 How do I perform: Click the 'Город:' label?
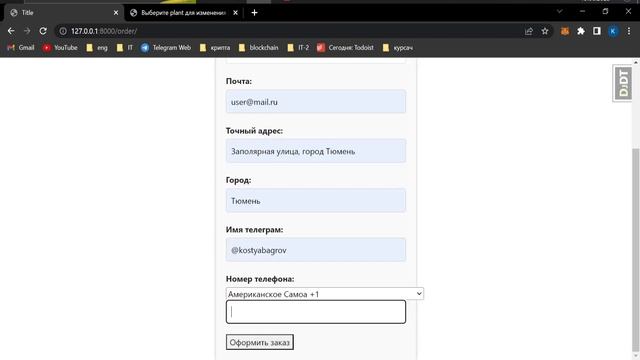coord(238,180)
